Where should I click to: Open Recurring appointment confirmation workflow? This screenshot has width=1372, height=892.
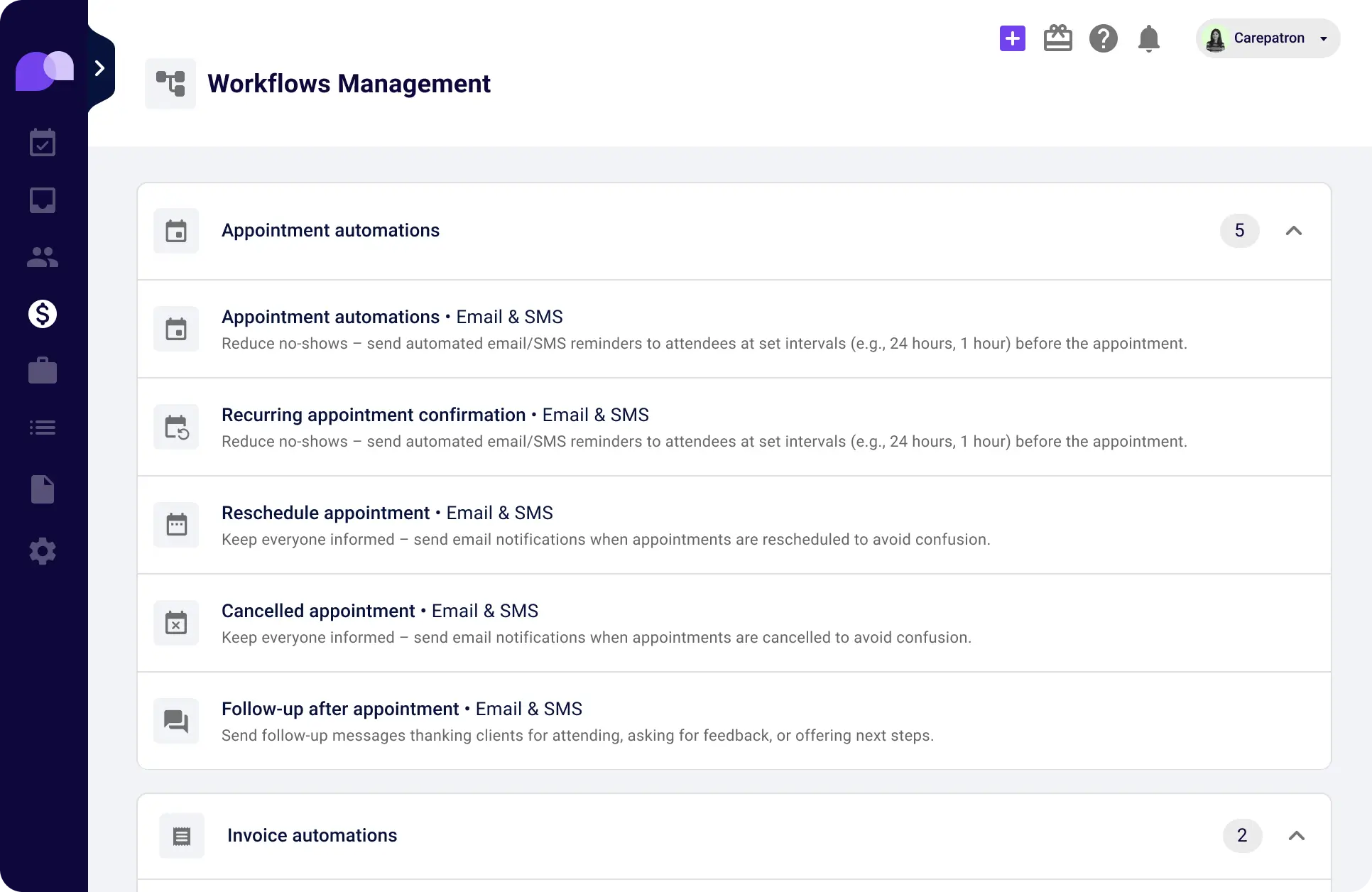pyautogui.click(x=374, y=415)
